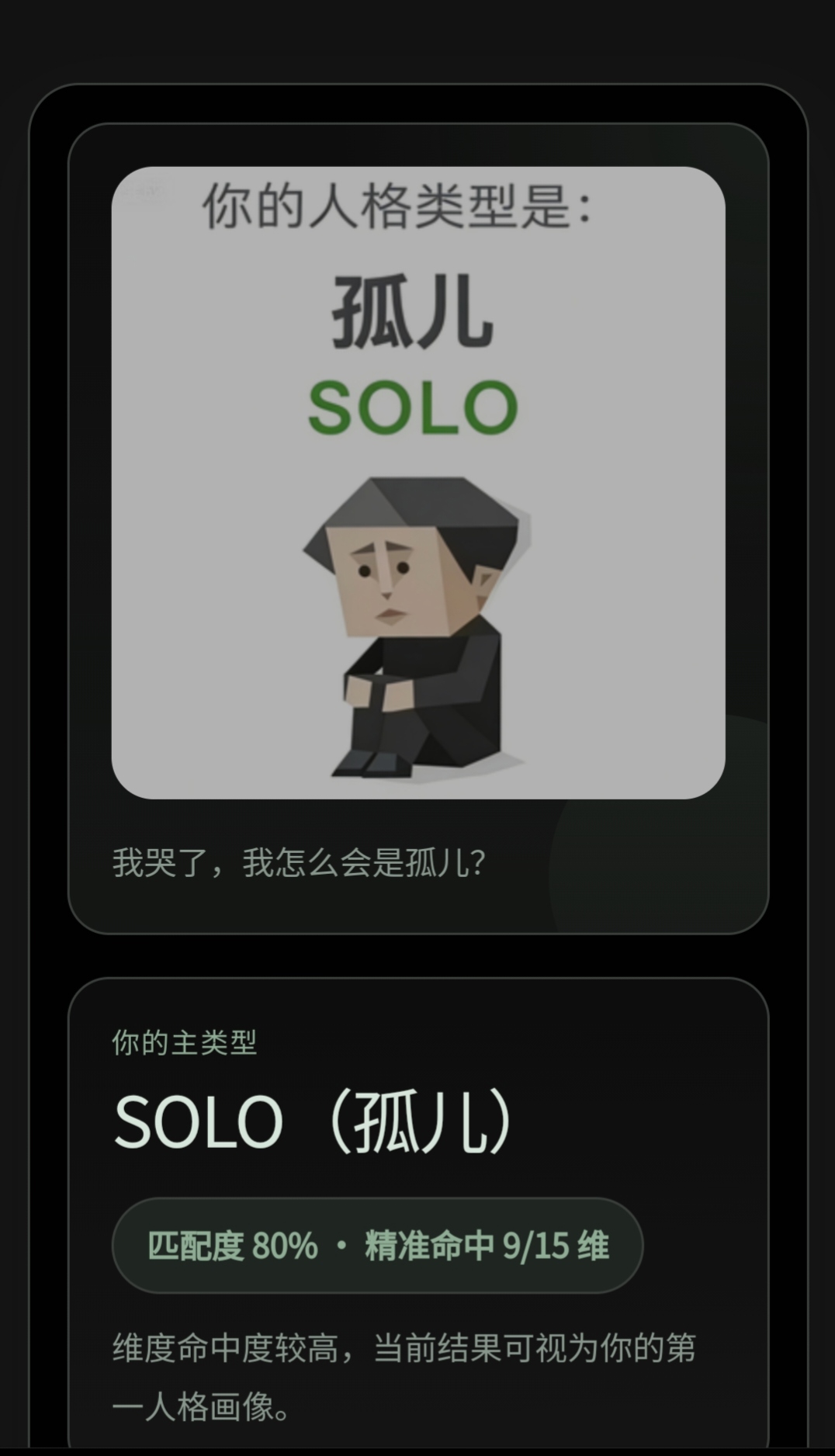Open the gray personality result image card
This screenshot has height=1456, width=835.
click(x=418, y=483)
